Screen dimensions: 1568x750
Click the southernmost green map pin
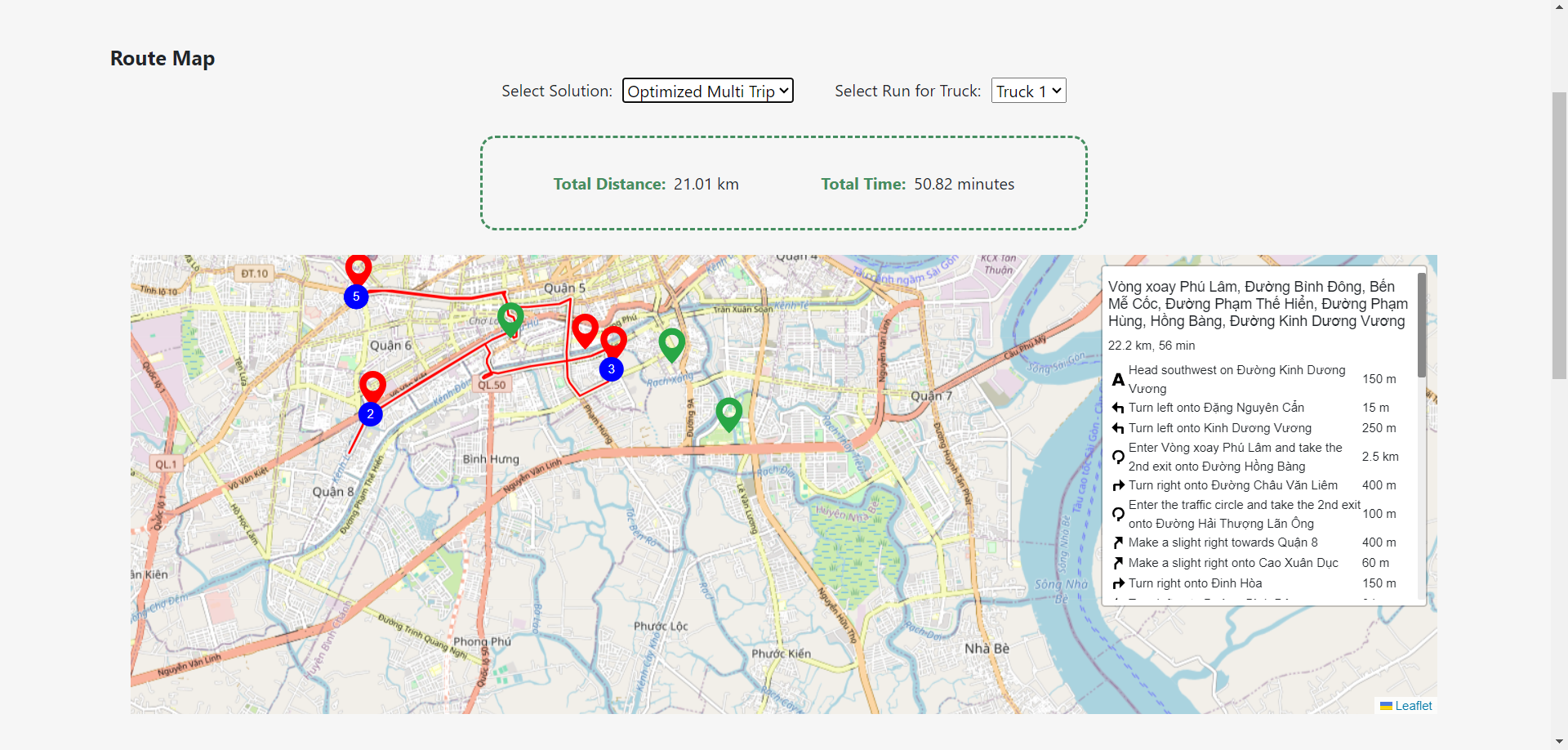[x=728, y=413]
